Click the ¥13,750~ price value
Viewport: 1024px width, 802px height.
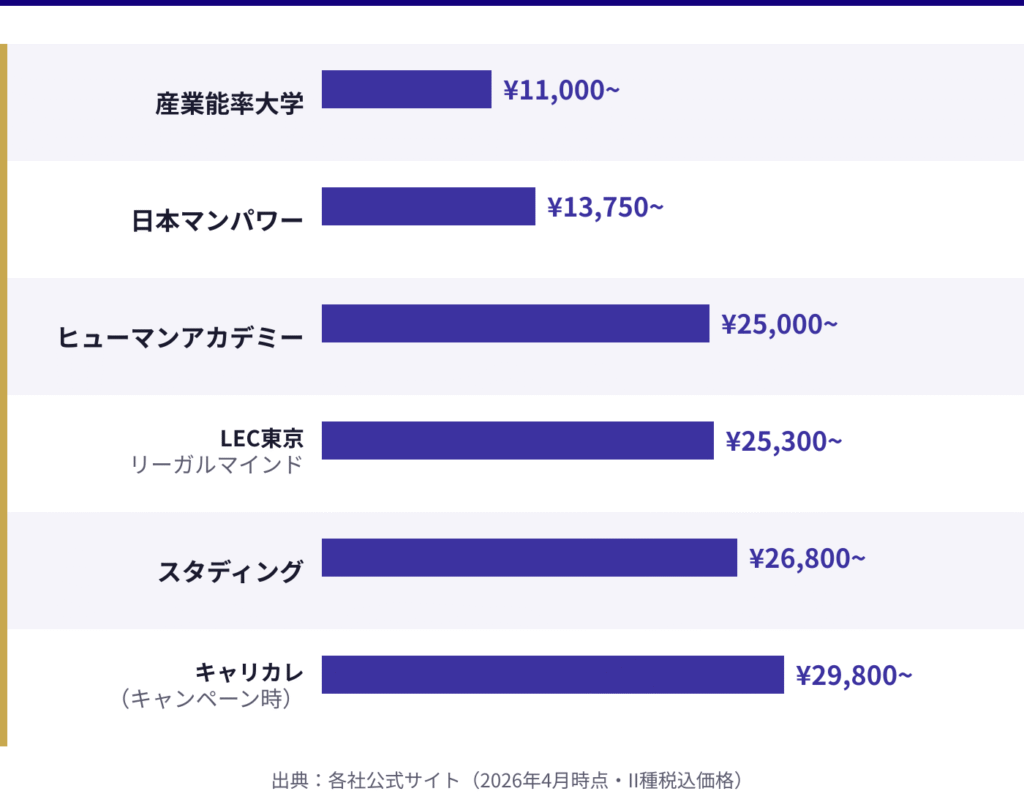coord(605,207)
